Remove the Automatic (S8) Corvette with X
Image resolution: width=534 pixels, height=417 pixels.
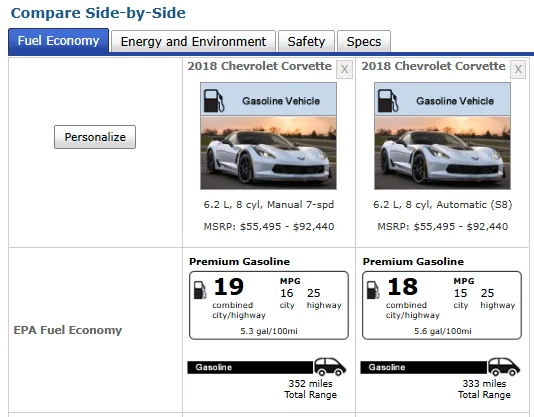click(518, 69)
